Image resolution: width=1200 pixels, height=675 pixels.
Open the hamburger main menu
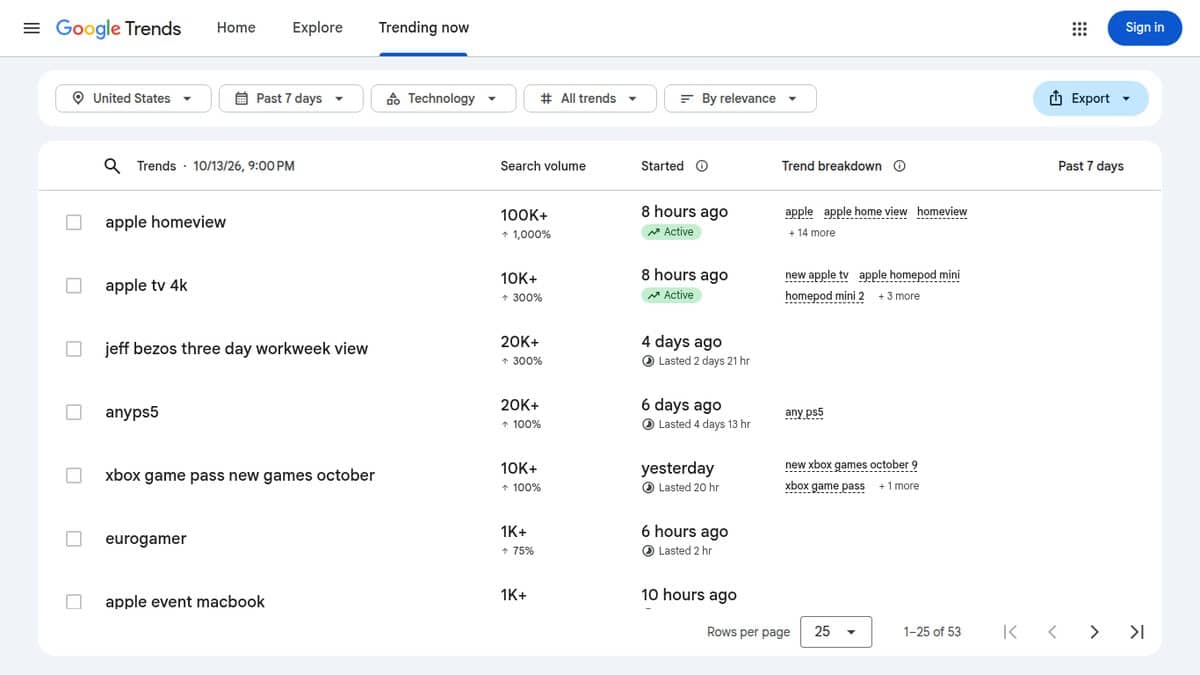pos(32,28)
